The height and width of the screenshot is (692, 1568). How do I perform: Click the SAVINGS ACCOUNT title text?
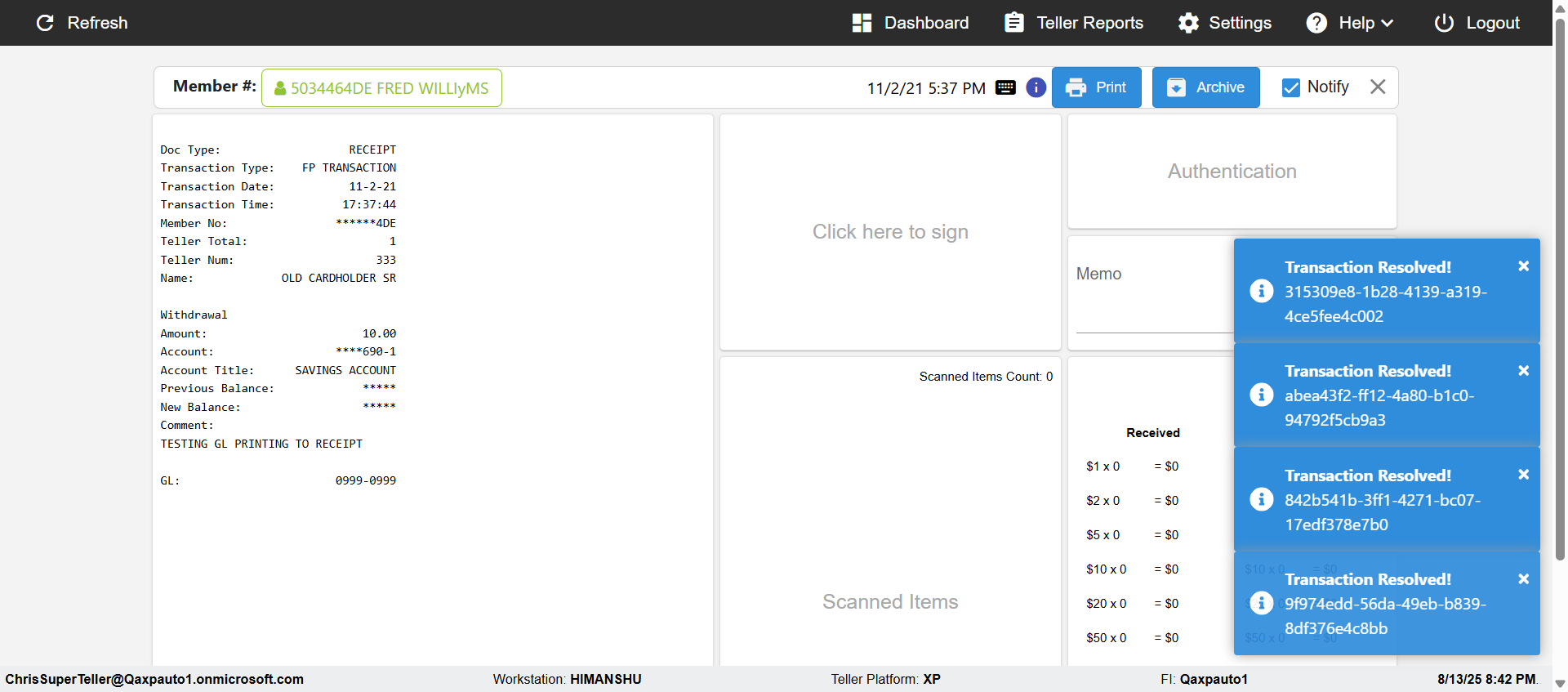pos(345,370)
